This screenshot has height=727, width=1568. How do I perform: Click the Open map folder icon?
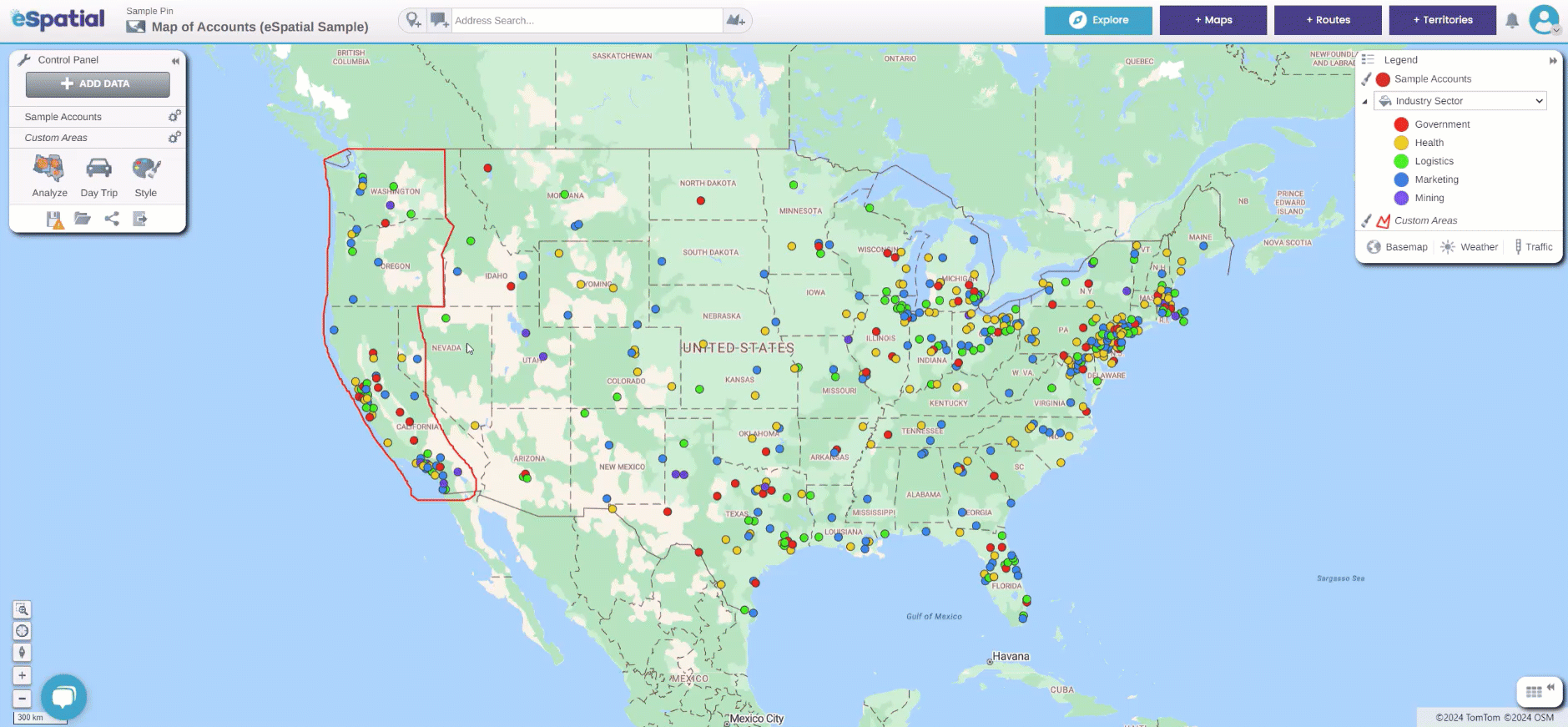tap(82, 219)
